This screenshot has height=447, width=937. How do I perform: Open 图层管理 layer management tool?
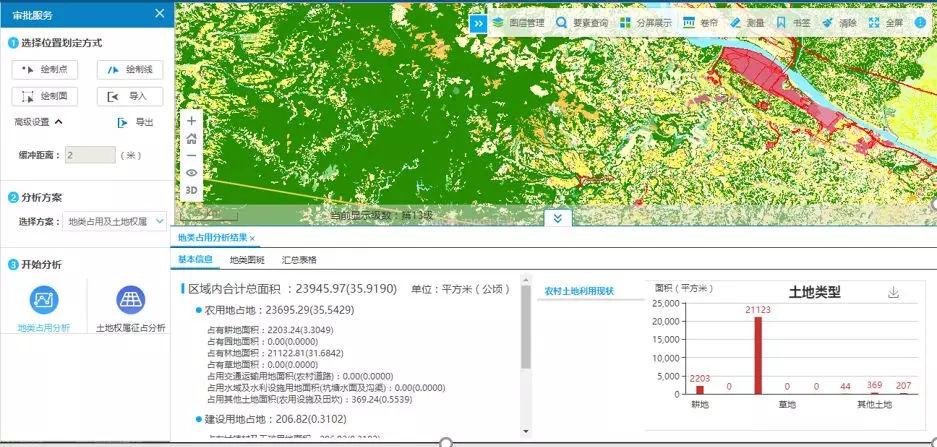pyautogui.click(x=518, y=23)
